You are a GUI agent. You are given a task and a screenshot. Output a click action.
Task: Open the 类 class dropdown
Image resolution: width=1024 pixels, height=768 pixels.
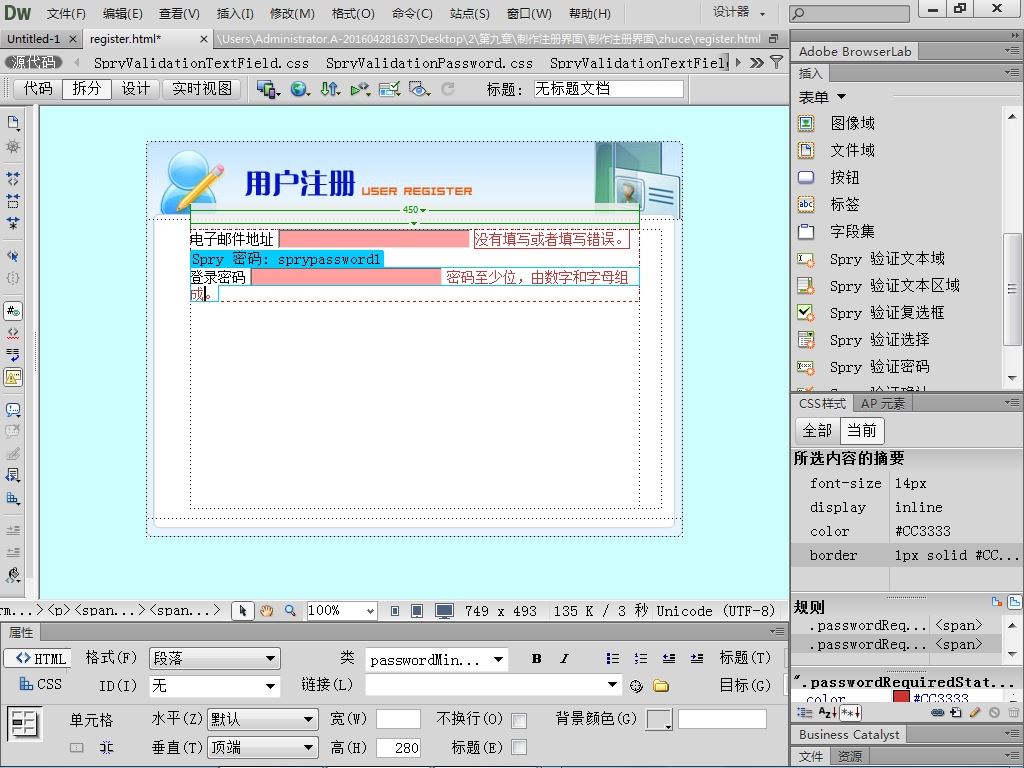[x=436, y=660]
